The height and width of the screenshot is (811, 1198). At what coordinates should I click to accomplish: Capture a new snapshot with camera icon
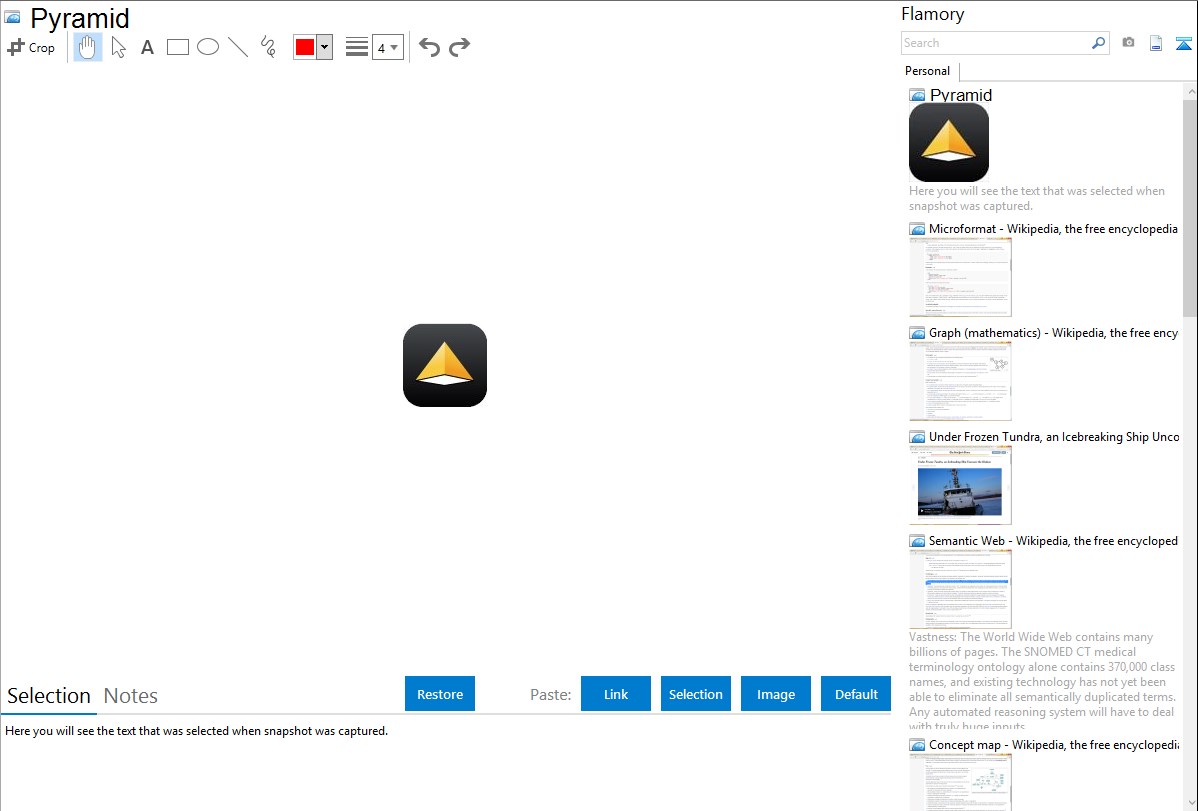tap(1128, 43)
